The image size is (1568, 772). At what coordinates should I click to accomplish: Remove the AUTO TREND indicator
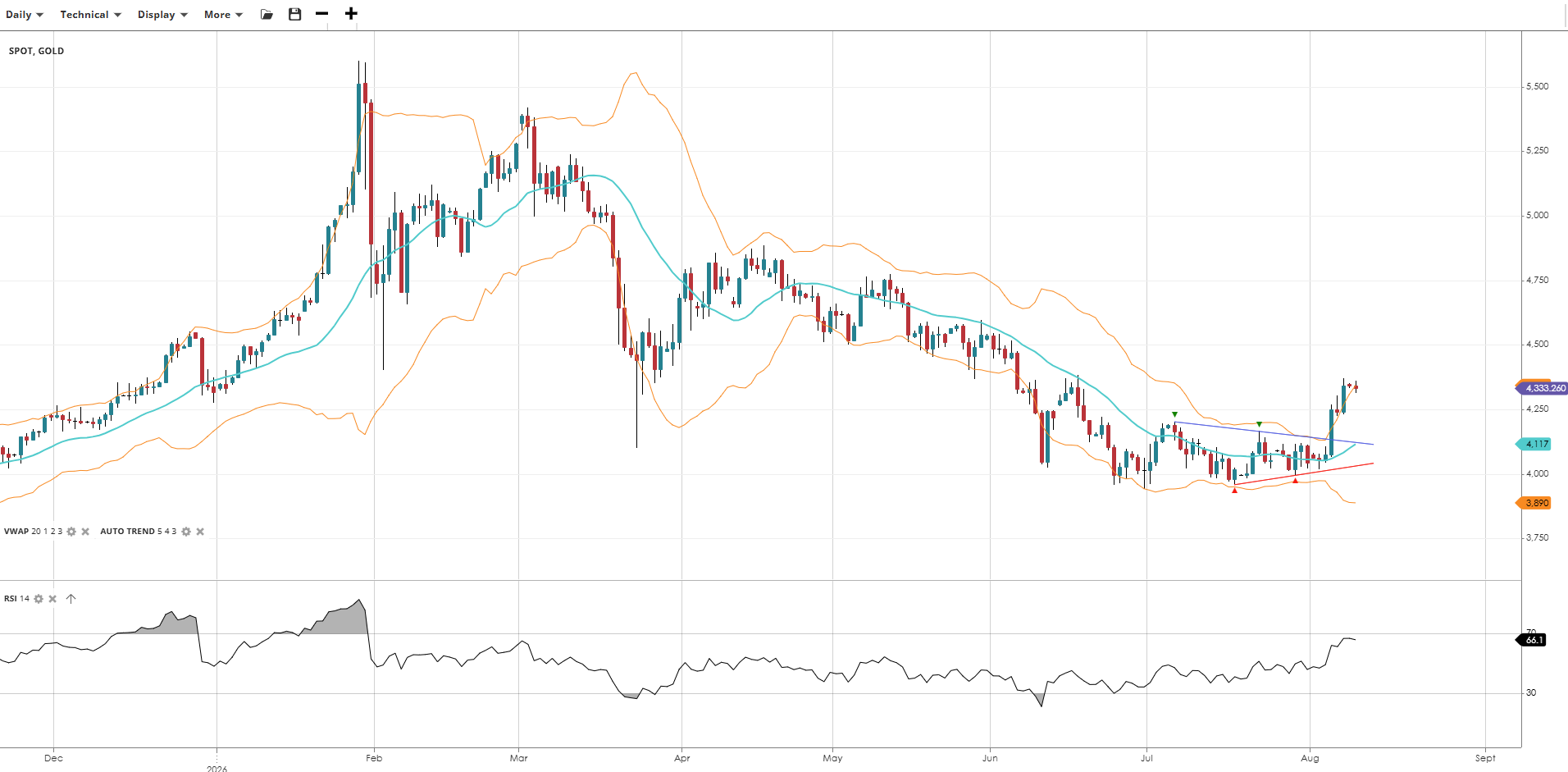tap(200, 532)
